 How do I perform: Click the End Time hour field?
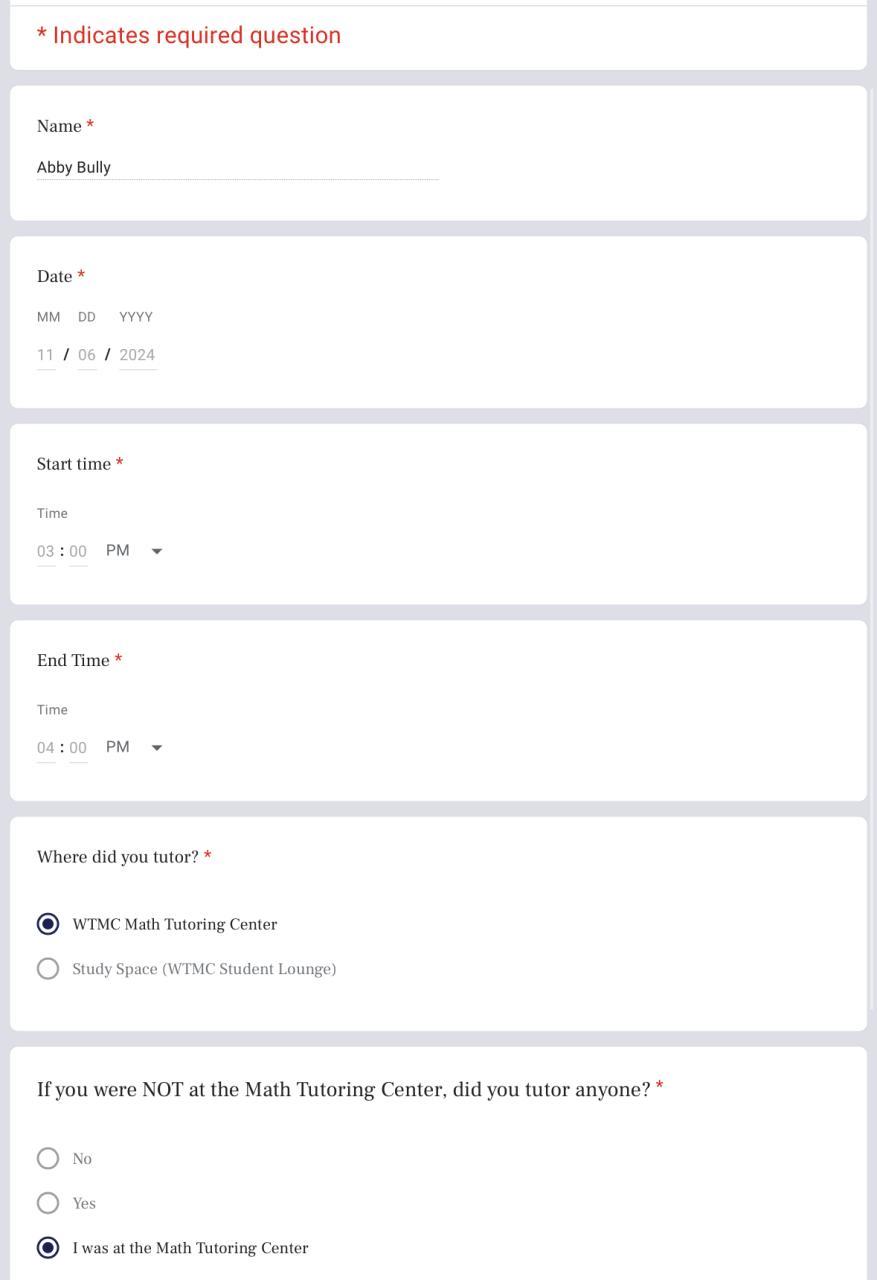pos(46,748)
